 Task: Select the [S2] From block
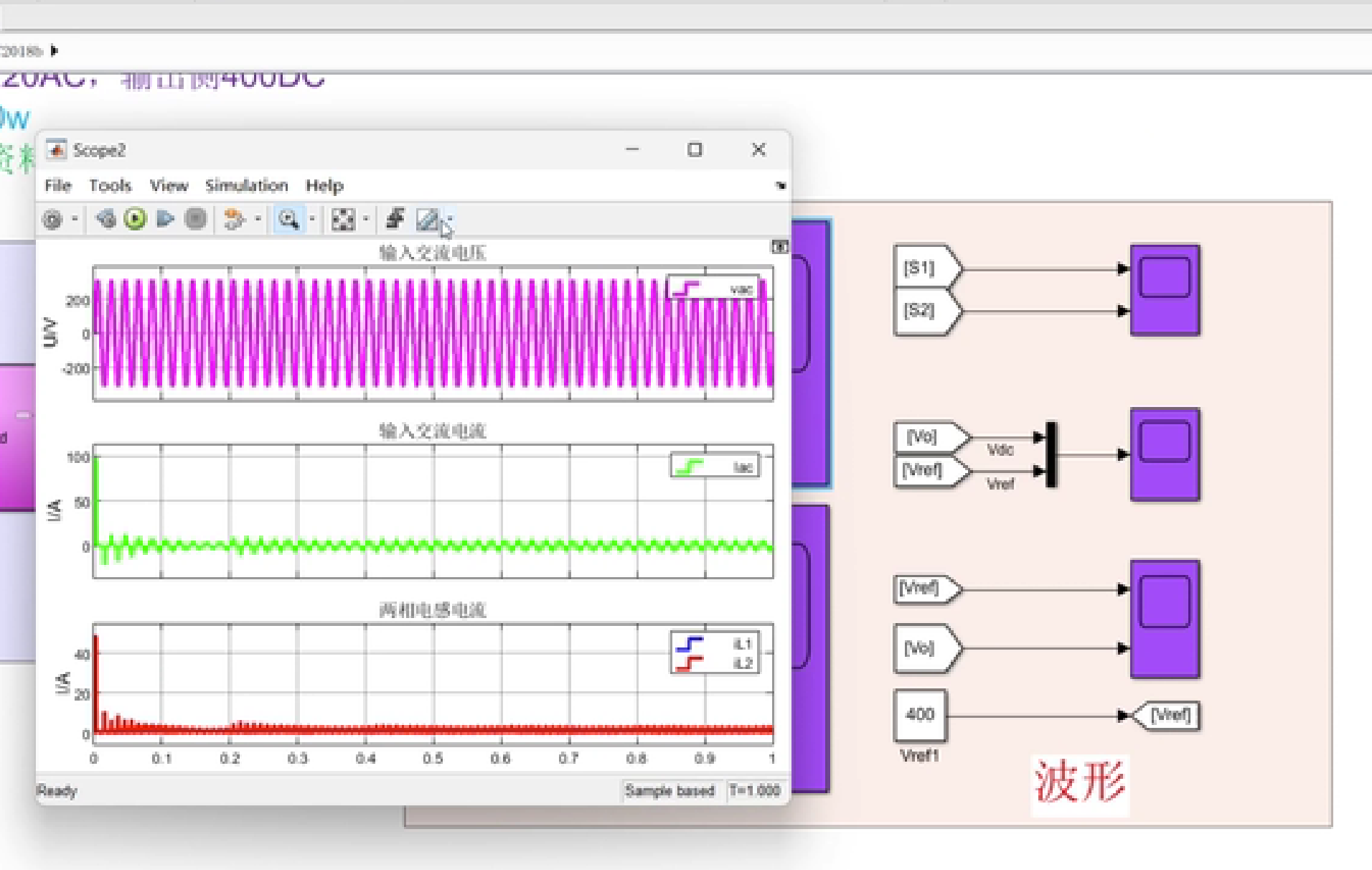click(927, 311)
